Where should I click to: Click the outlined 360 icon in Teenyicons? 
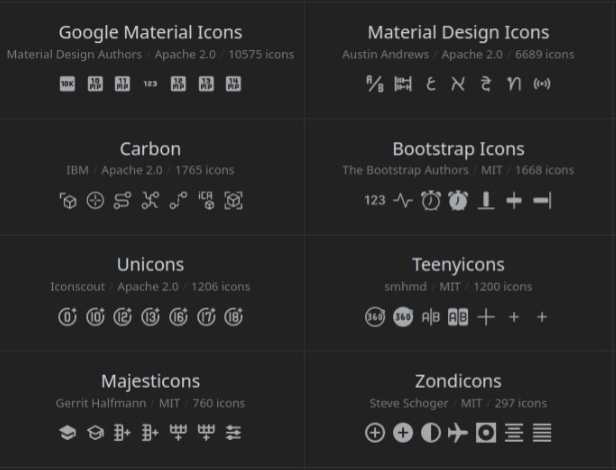pos(375,317)
